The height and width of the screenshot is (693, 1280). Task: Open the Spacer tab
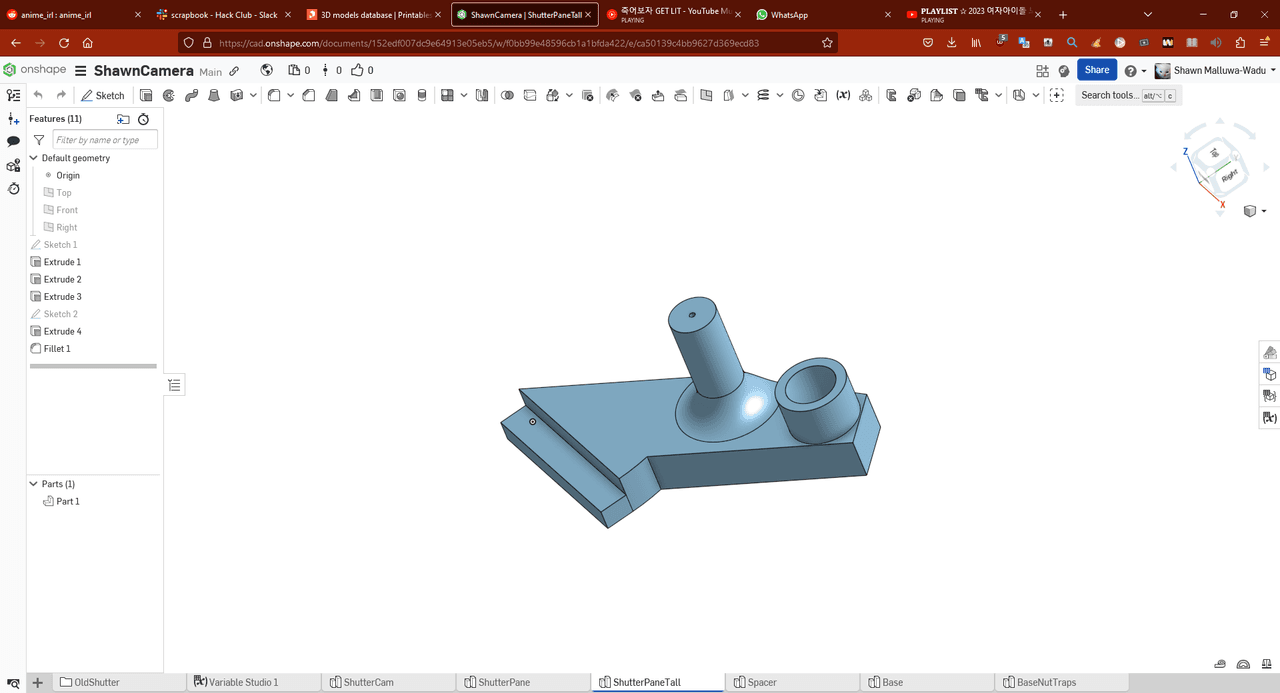pyautogui.click(x=761, y=682)
